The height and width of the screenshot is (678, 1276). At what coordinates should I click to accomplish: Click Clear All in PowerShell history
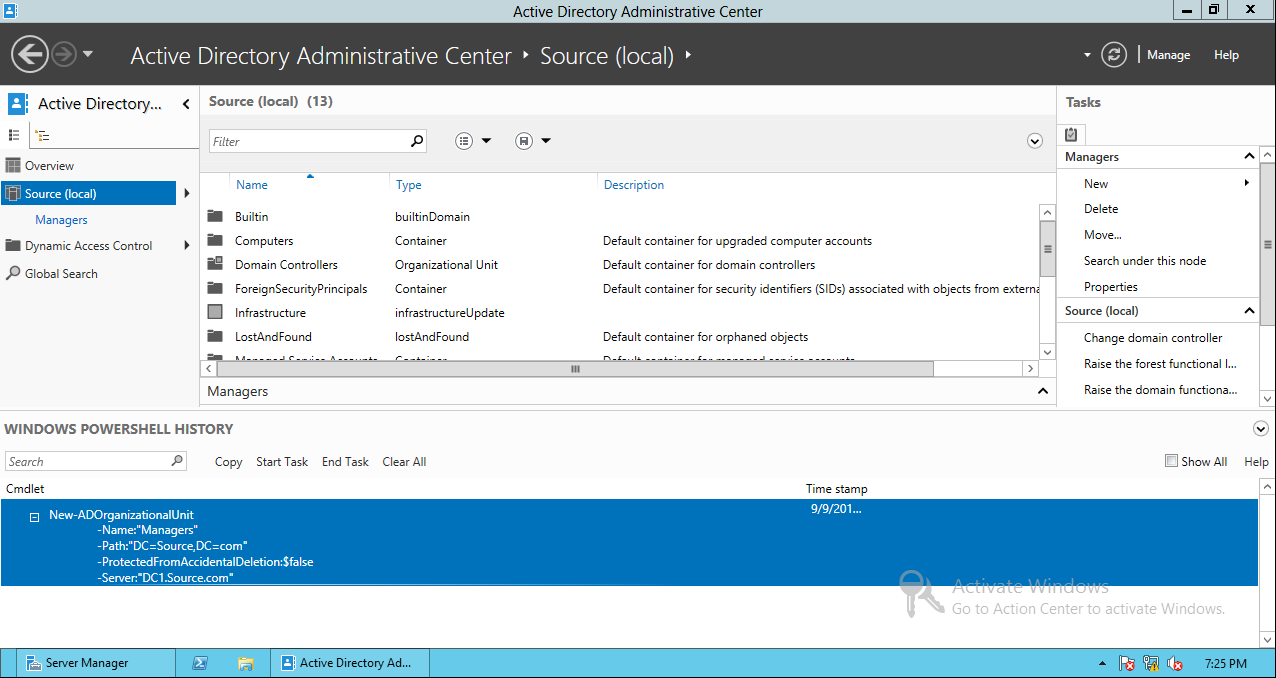[403, 461]
